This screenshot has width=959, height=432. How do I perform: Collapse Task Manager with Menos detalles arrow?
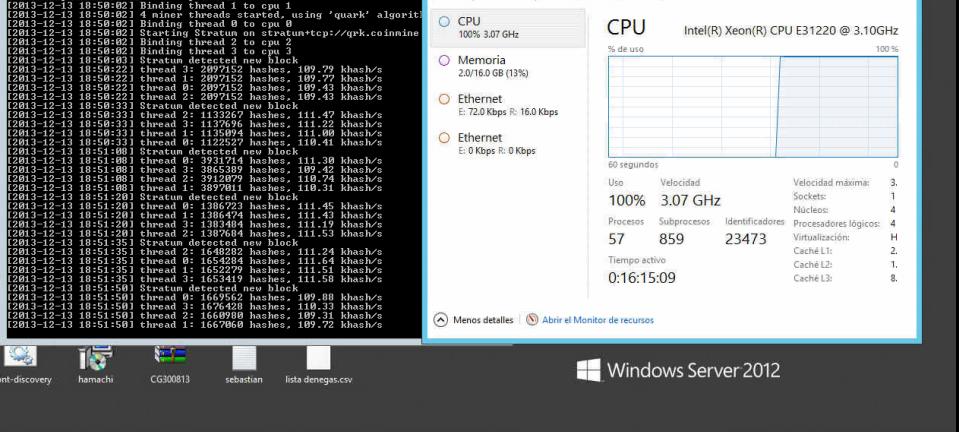(x=439, y=320)
